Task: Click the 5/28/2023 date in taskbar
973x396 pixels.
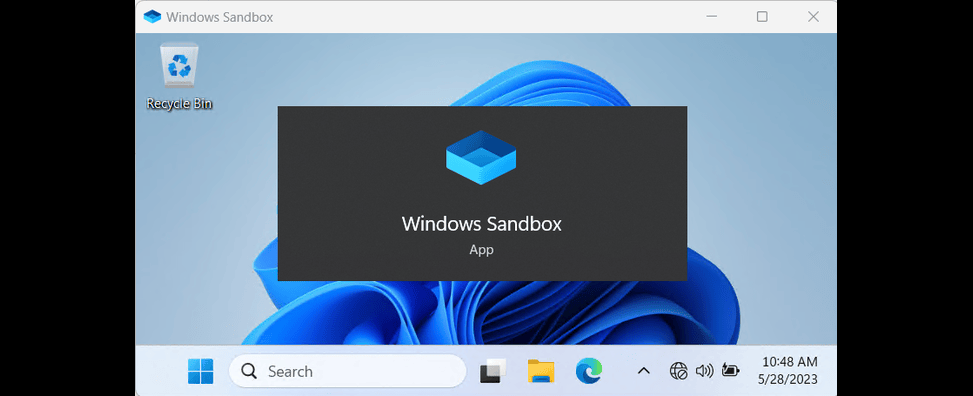Action: click(x=787, y=379)
